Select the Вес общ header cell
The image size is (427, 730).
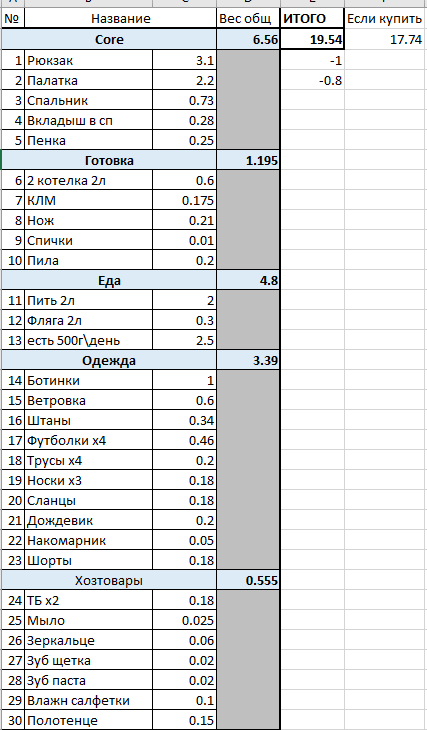[248, 19]
